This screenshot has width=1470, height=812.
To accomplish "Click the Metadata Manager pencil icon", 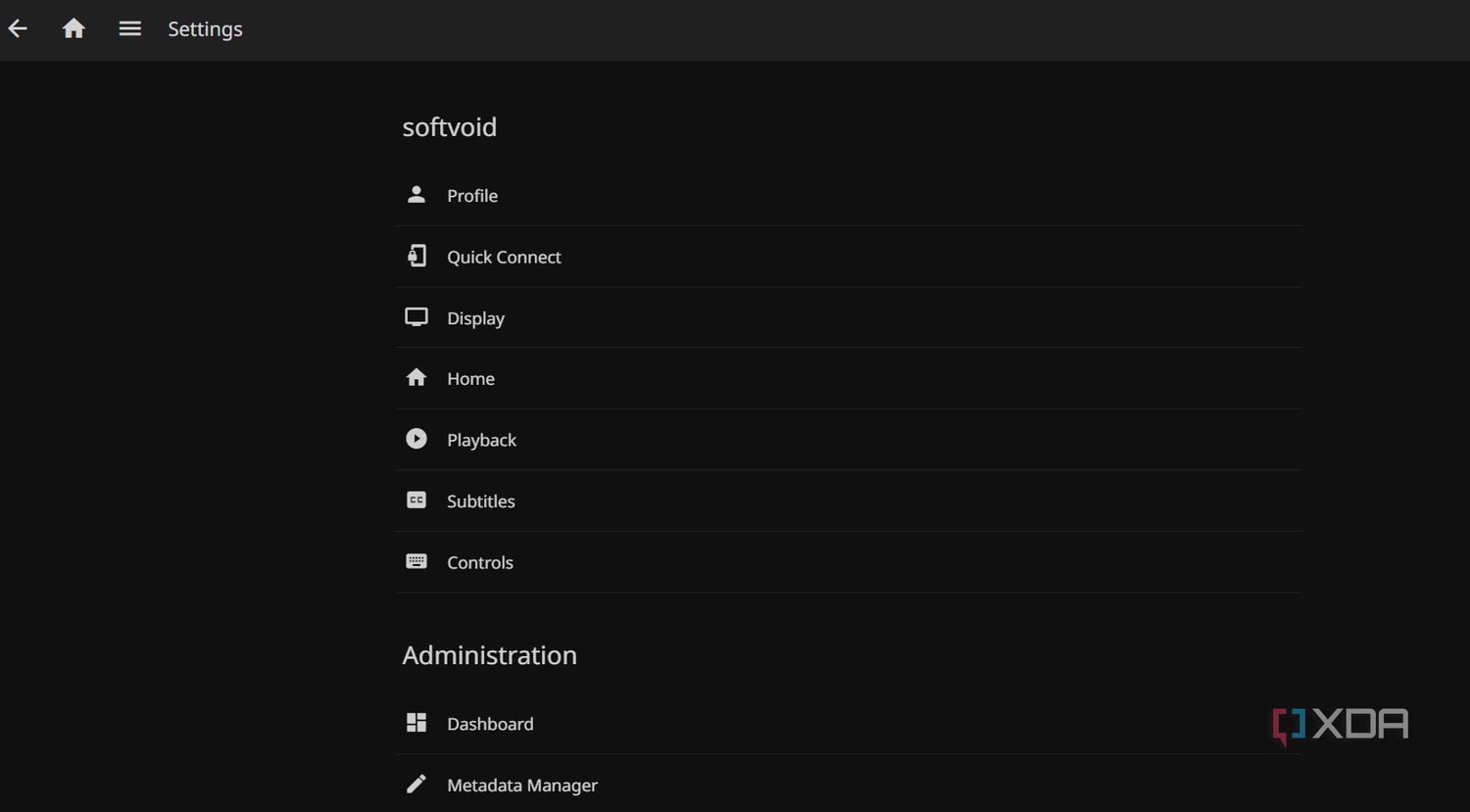I will tap(416, 784).
